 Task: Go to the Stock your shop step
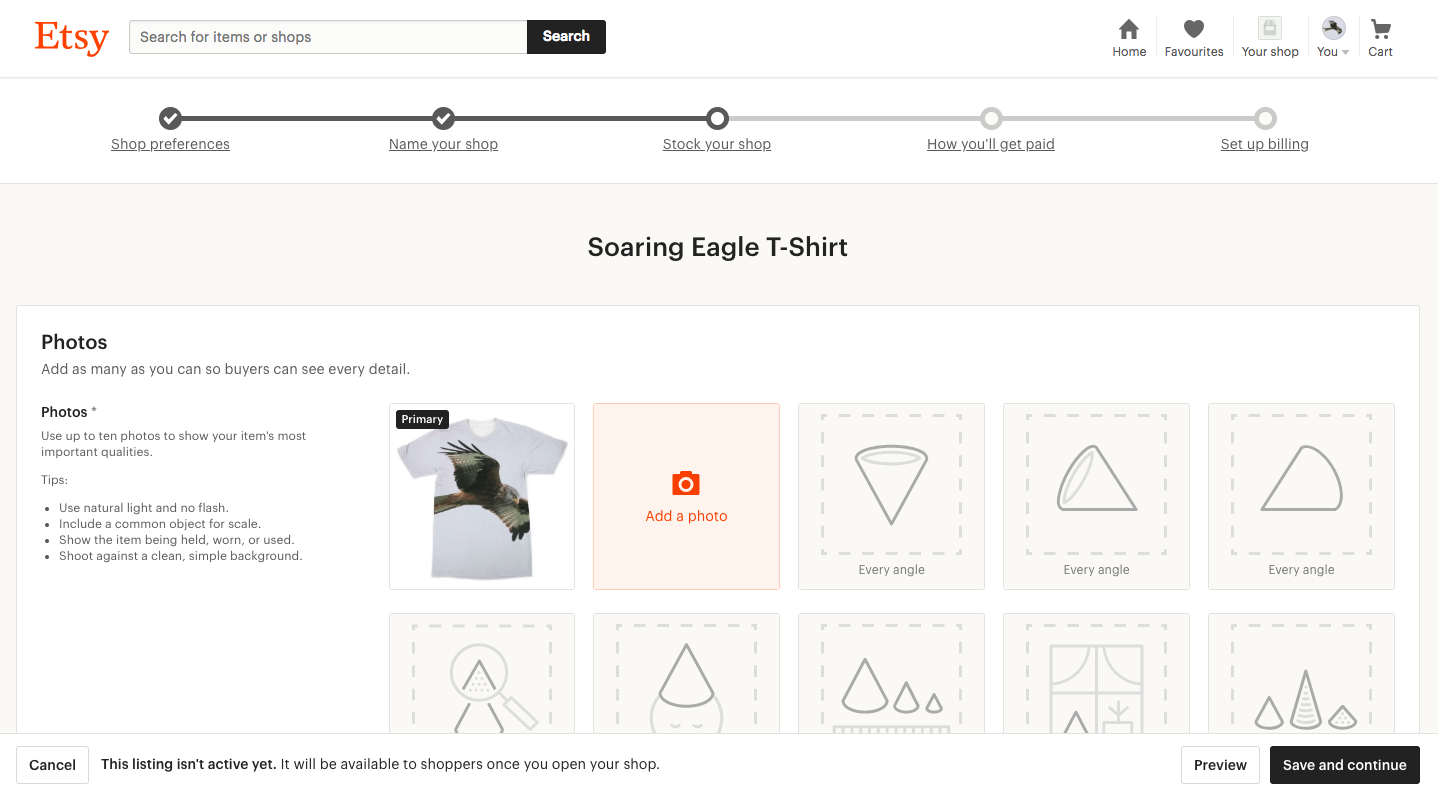(717, 143)
